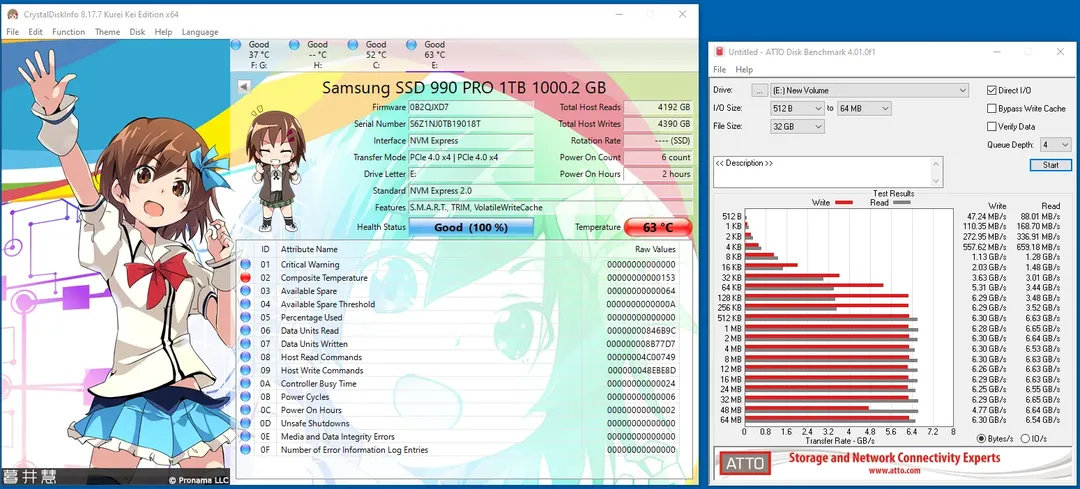This screenshot has height=489, width=1080.
Task: Select the C: disk status orb
Action: point(353,45)
